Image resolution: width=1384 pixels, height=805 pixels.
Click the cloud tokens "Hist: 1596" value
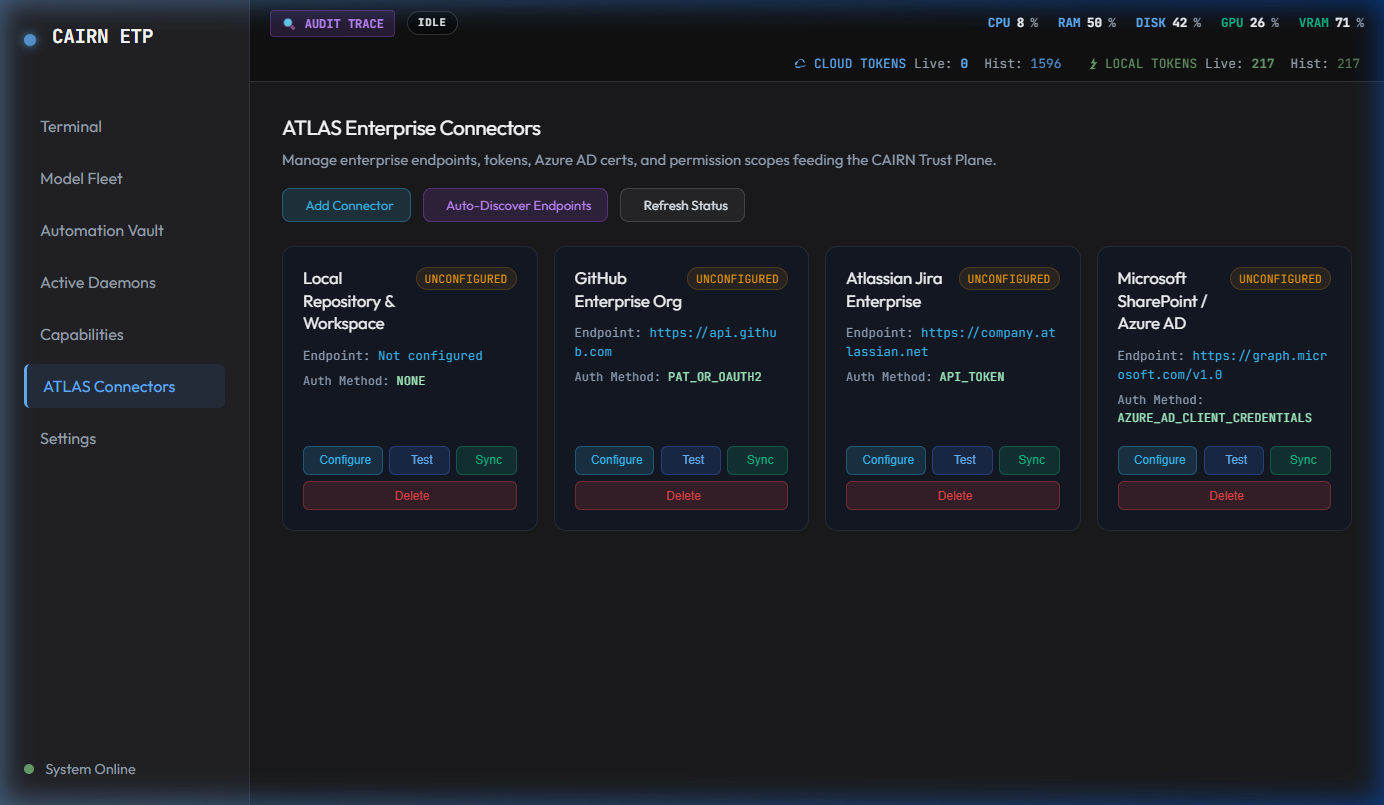tap(1023, 64)
